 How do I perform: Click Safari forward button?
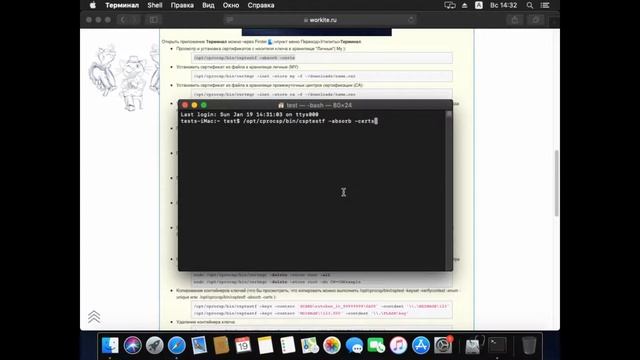(x=134, y=20)
